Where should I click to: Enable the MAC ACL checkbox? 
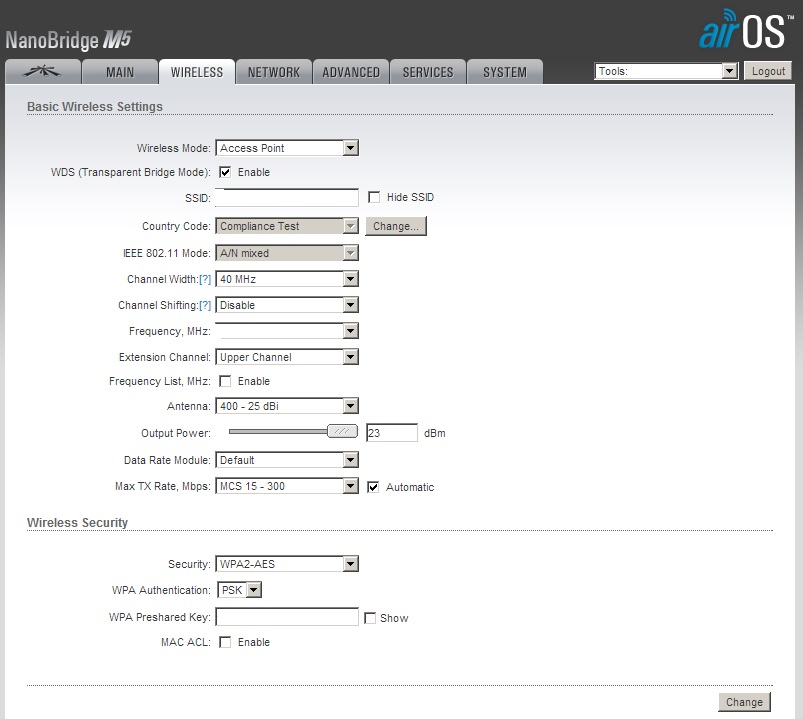[x=225, y=642]
